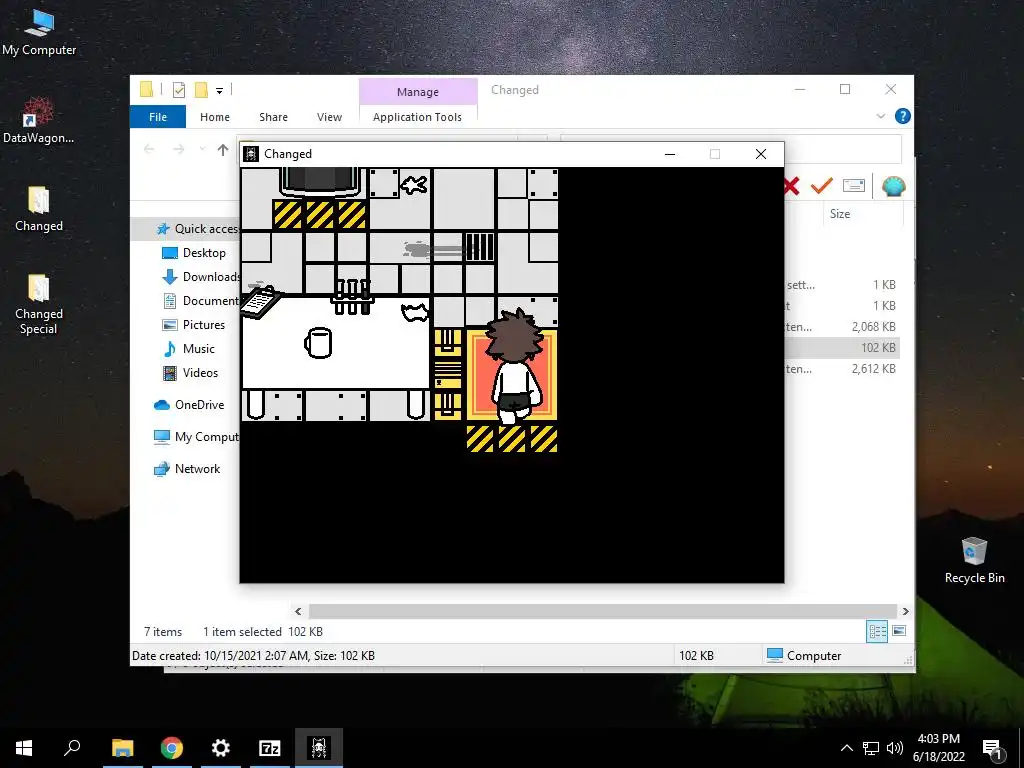Image resolution: width=1024 pixels, height=768 pixels.
Task: Sort files by the Size column
Action: coord(840,214)
